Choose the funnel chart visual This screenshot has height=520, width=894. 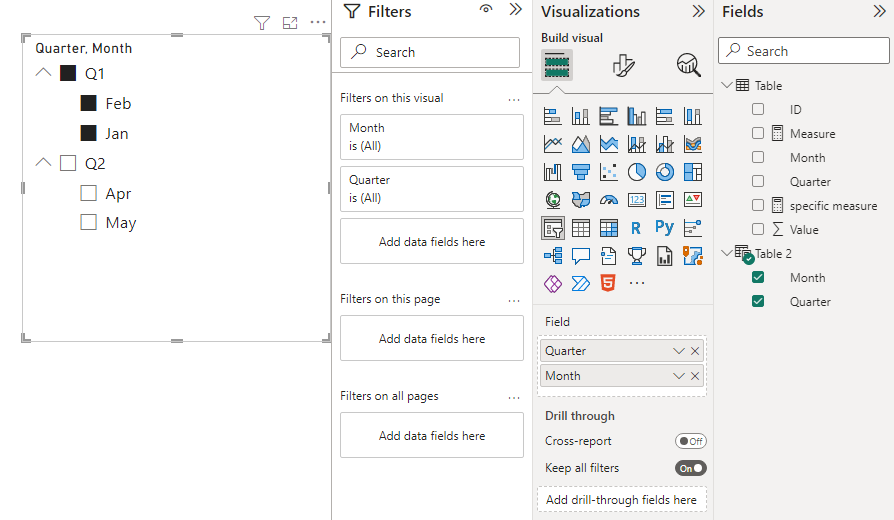point(580,172)
